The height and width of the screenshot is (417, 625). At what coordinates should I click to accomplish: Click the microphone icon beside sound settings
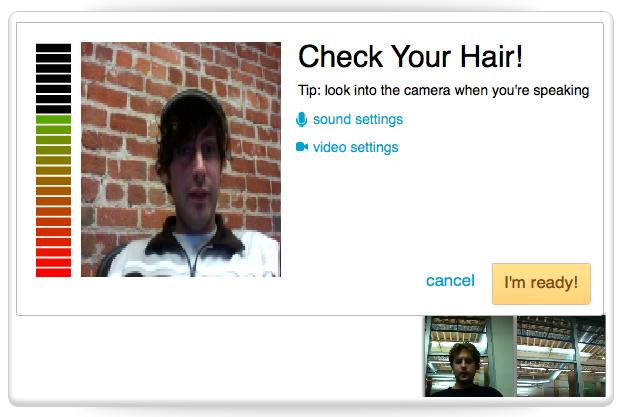302,119
